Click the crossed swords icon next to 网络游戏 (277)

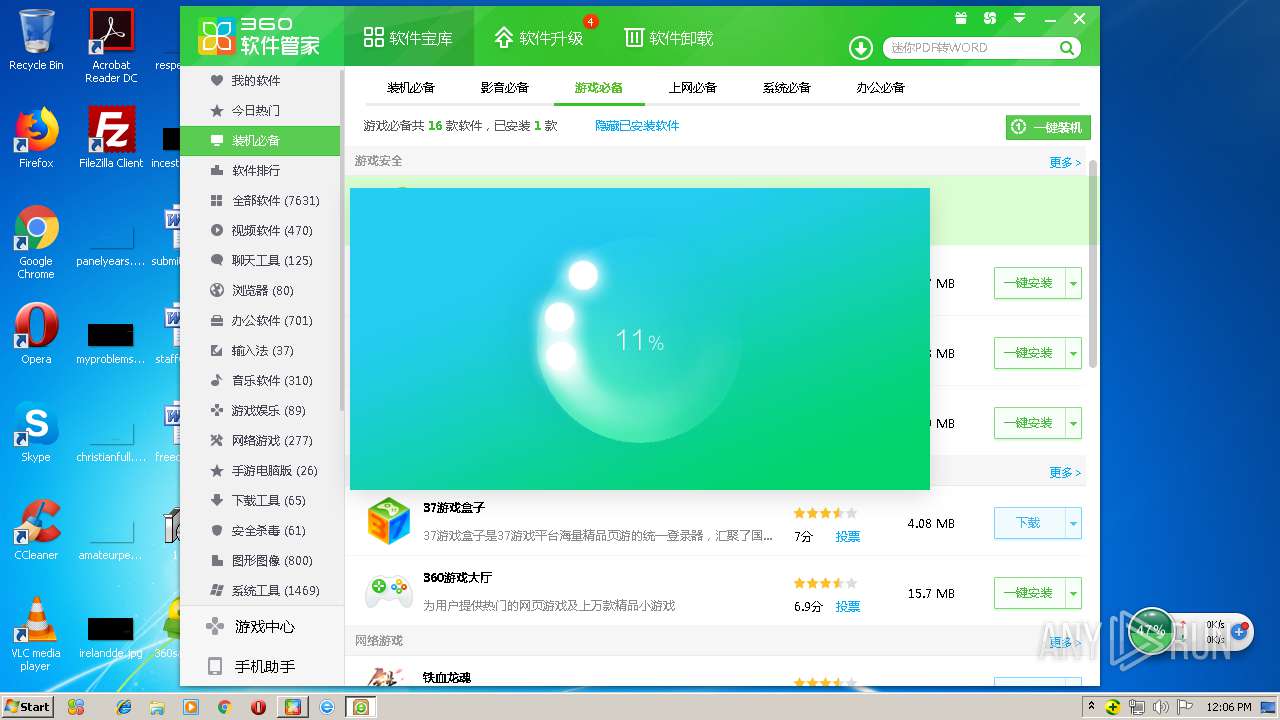click(x=216, y=440)
